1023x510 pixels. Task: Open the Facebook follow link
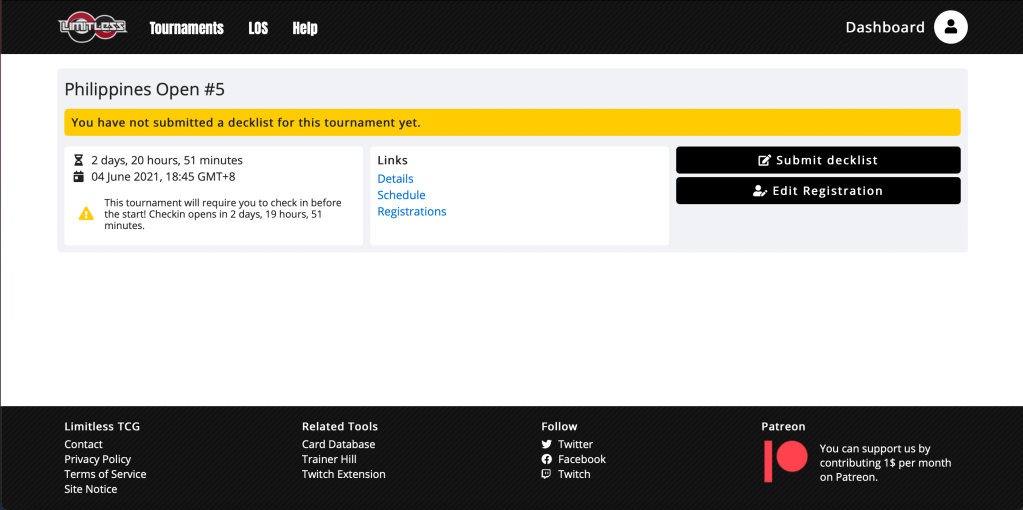pos(581,459)
